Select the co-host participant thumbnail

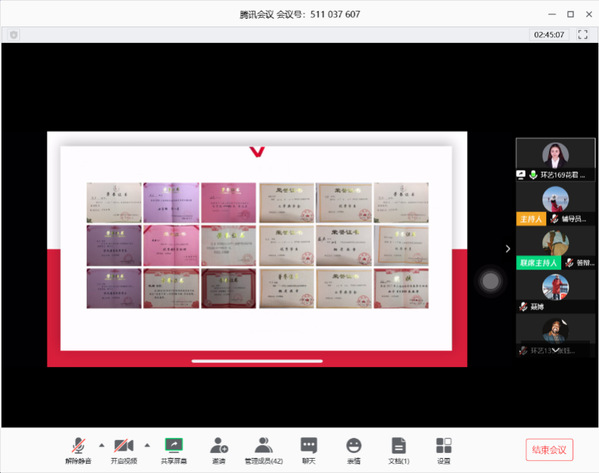pos(555,248)
